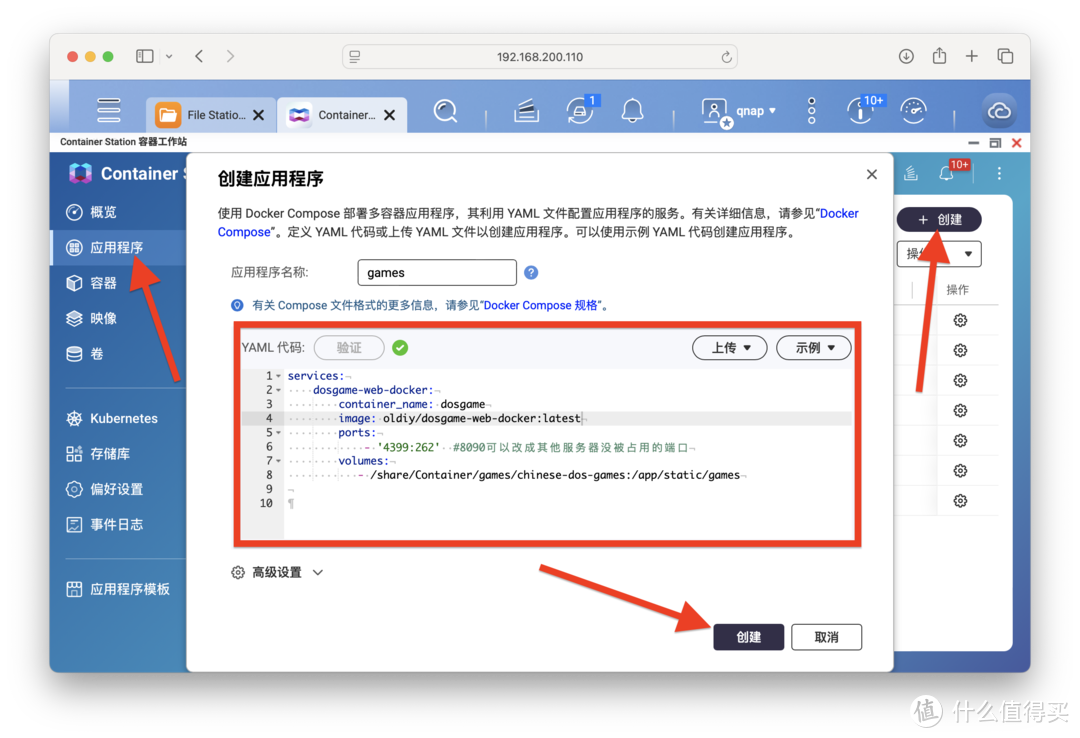Open the global search magnifier in QNAP toolbar

pos(445,111)
